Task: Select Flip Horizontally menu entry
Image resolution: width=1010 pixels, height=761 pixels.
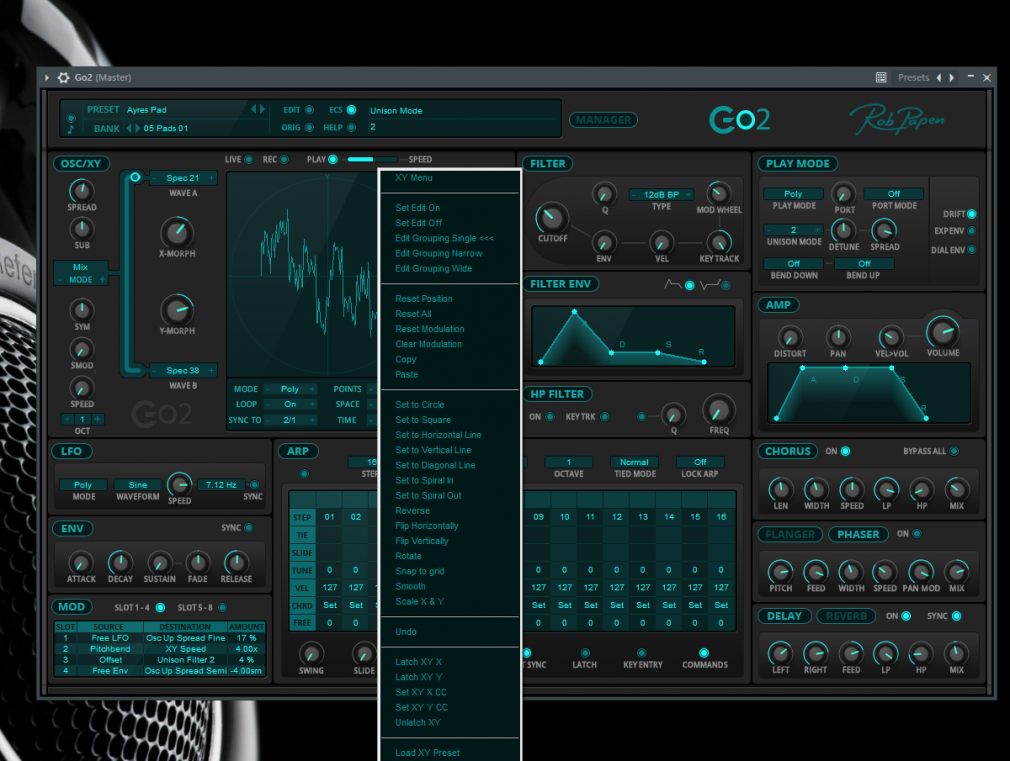Action: tap(427, 526)
